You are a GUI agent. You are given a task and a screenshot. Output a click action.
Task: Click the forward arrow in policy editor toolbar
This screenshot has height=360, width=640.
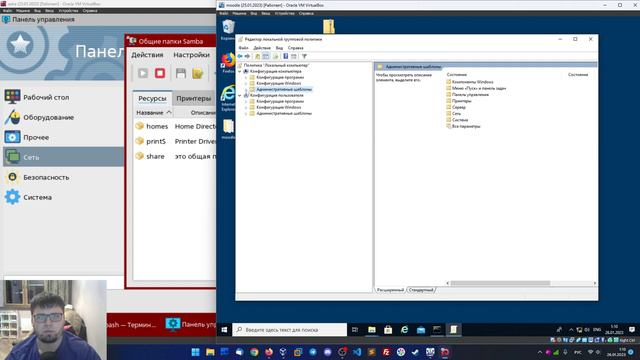click(x=247, y=56)
